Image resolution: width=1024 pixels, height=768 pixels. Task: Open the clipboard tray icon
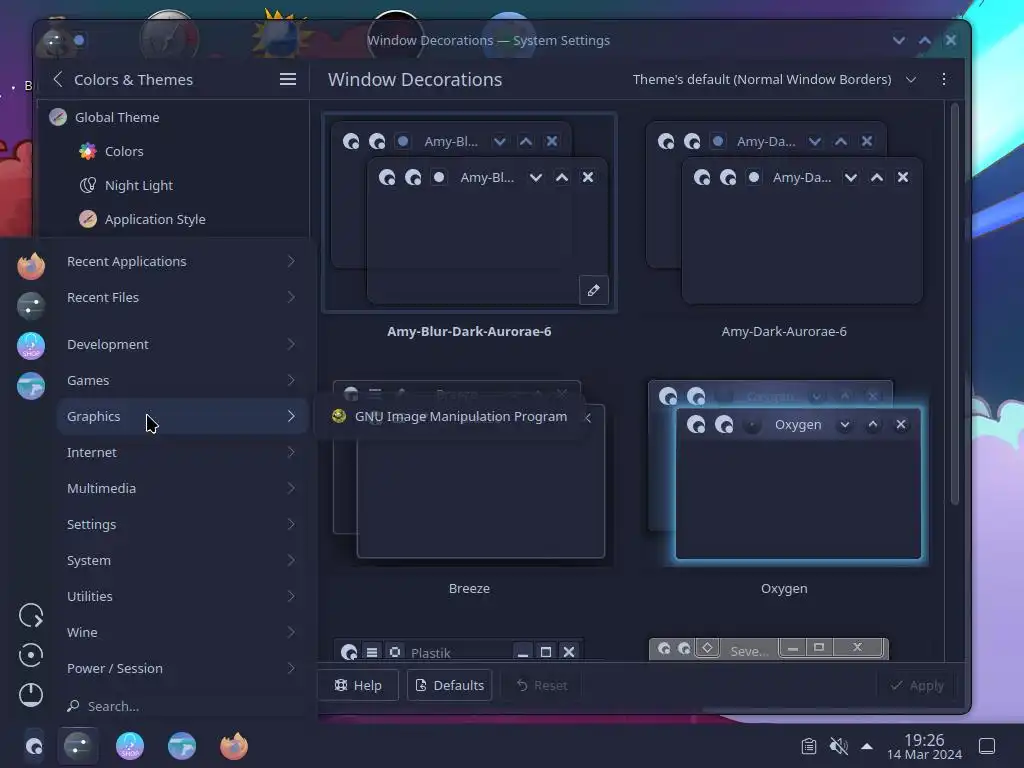point(808,746)
